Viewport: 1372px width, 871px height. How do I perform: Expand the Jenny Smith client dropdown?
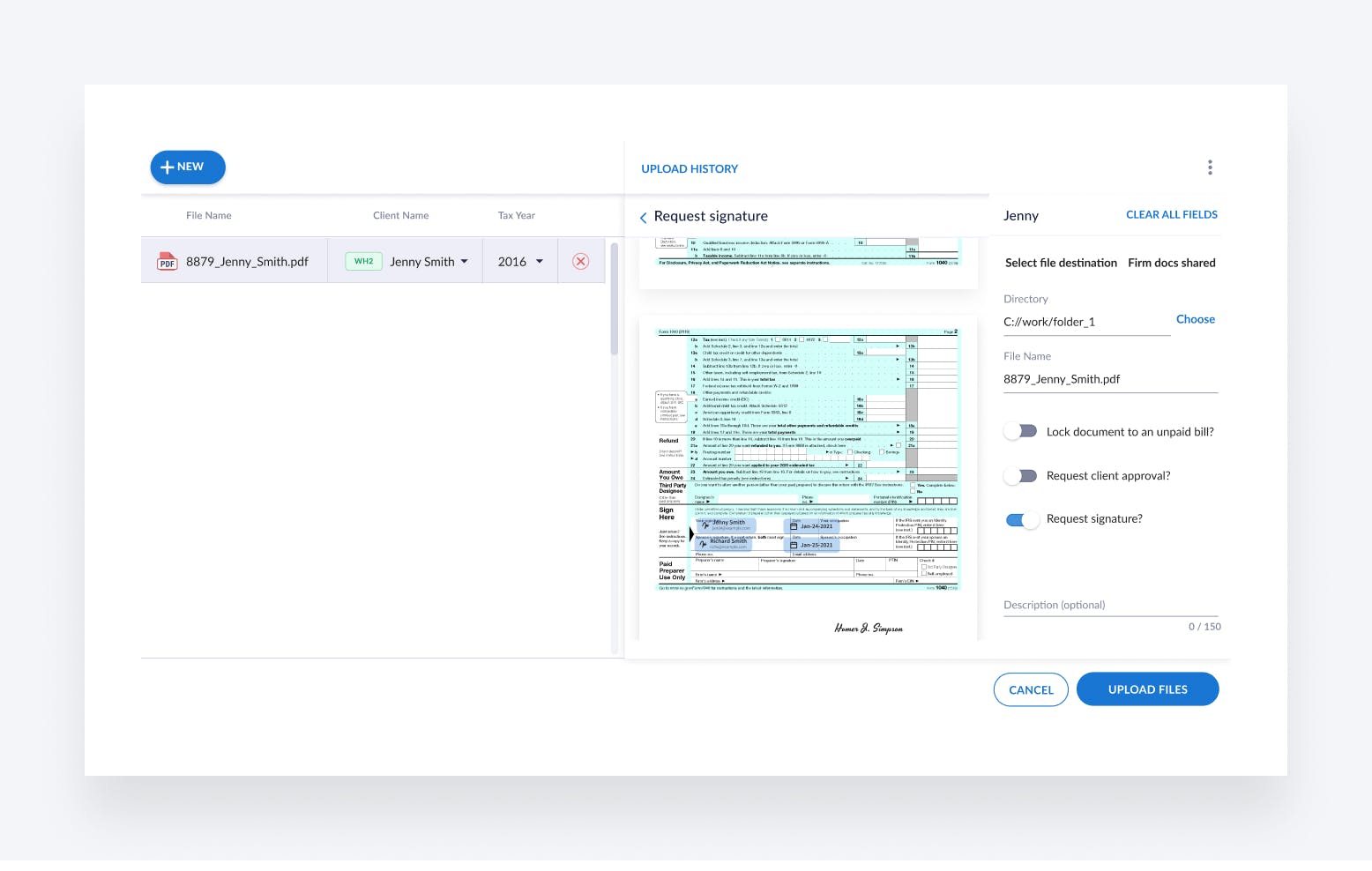(464, 262)
